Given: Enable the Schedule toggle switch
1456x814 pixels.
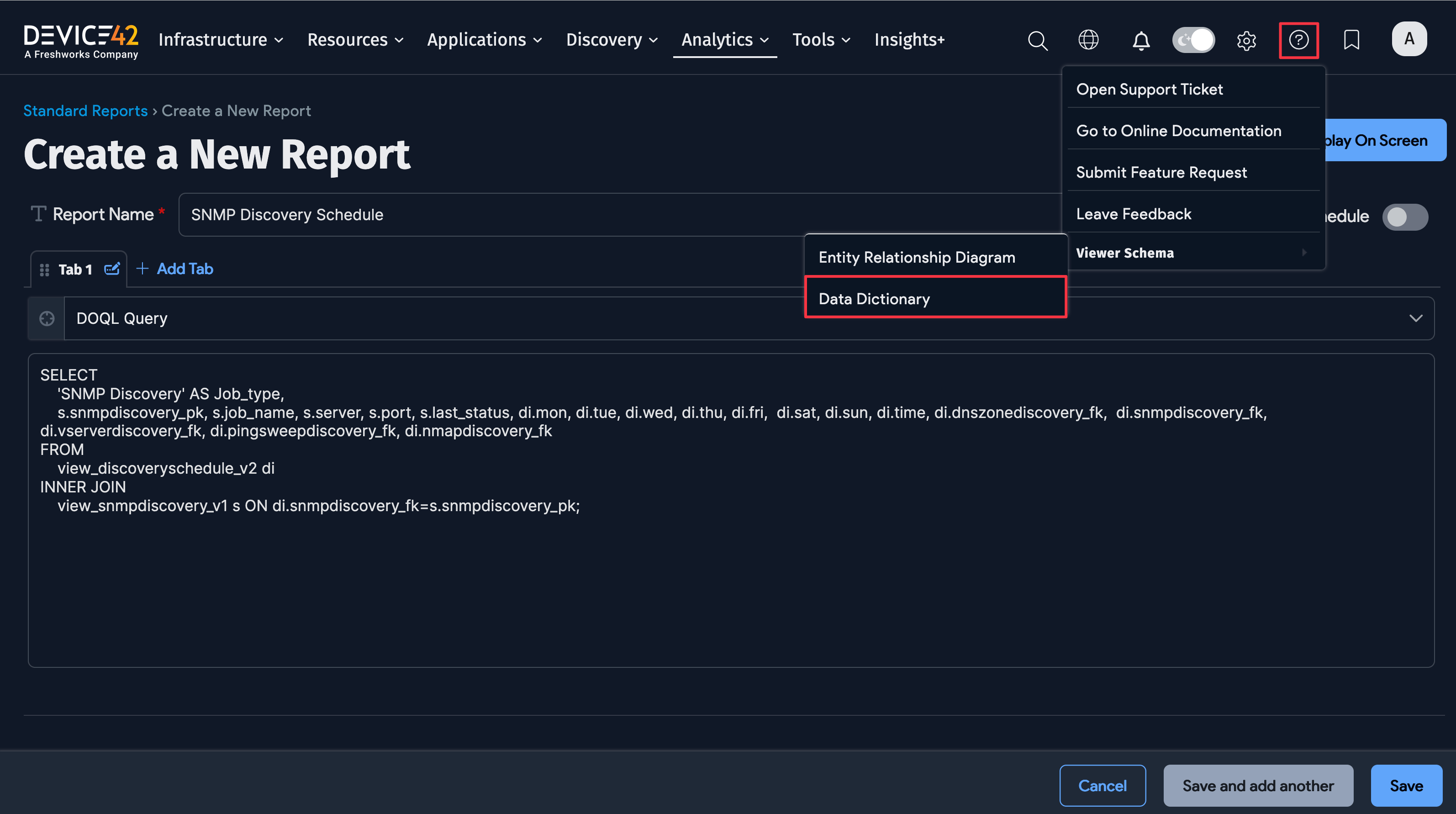Looking at the screenshot, I should pos(1404,217).
